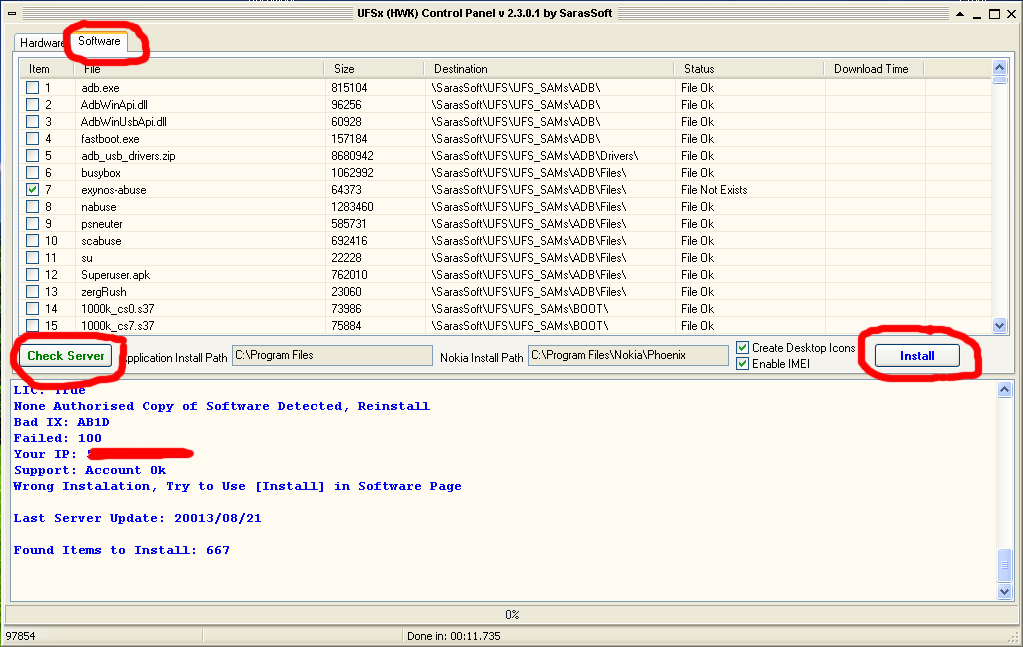The image size is (1023, 647).
Task: Sort by the Destination column header
Action: 549,68
